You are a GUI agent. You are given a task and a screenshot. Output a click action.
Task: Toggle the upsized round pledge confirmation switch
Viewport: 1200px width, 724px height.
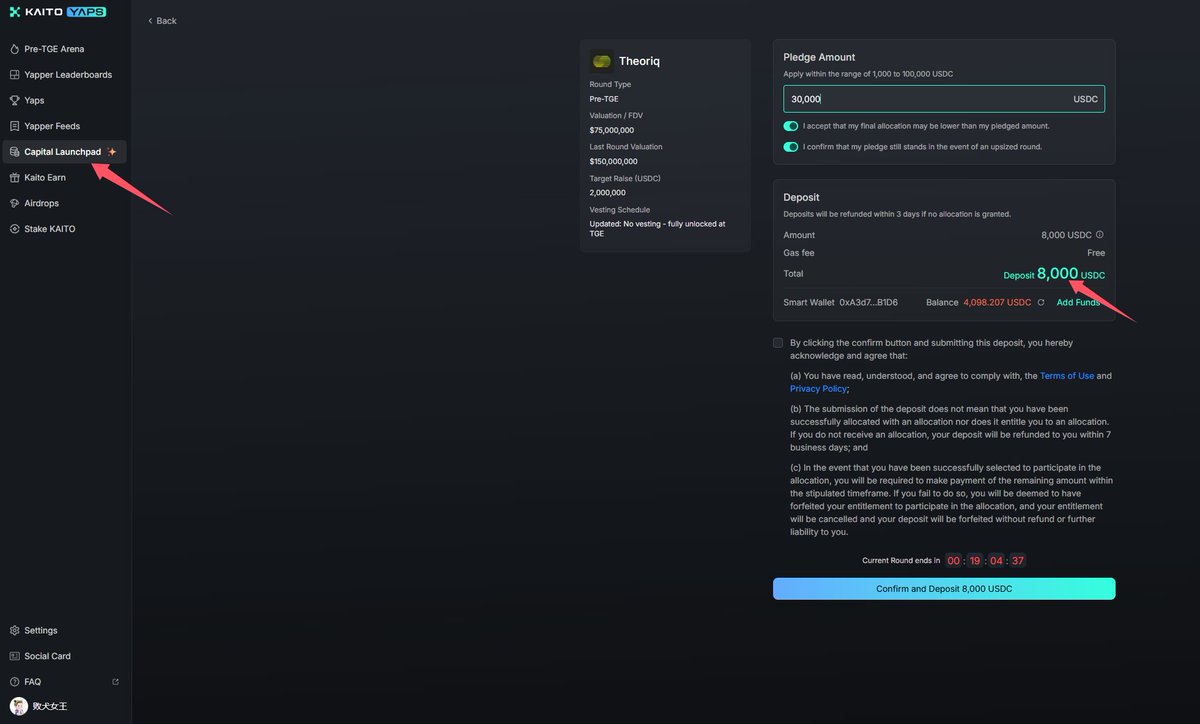pyautogui.click(x=791, y=147)
